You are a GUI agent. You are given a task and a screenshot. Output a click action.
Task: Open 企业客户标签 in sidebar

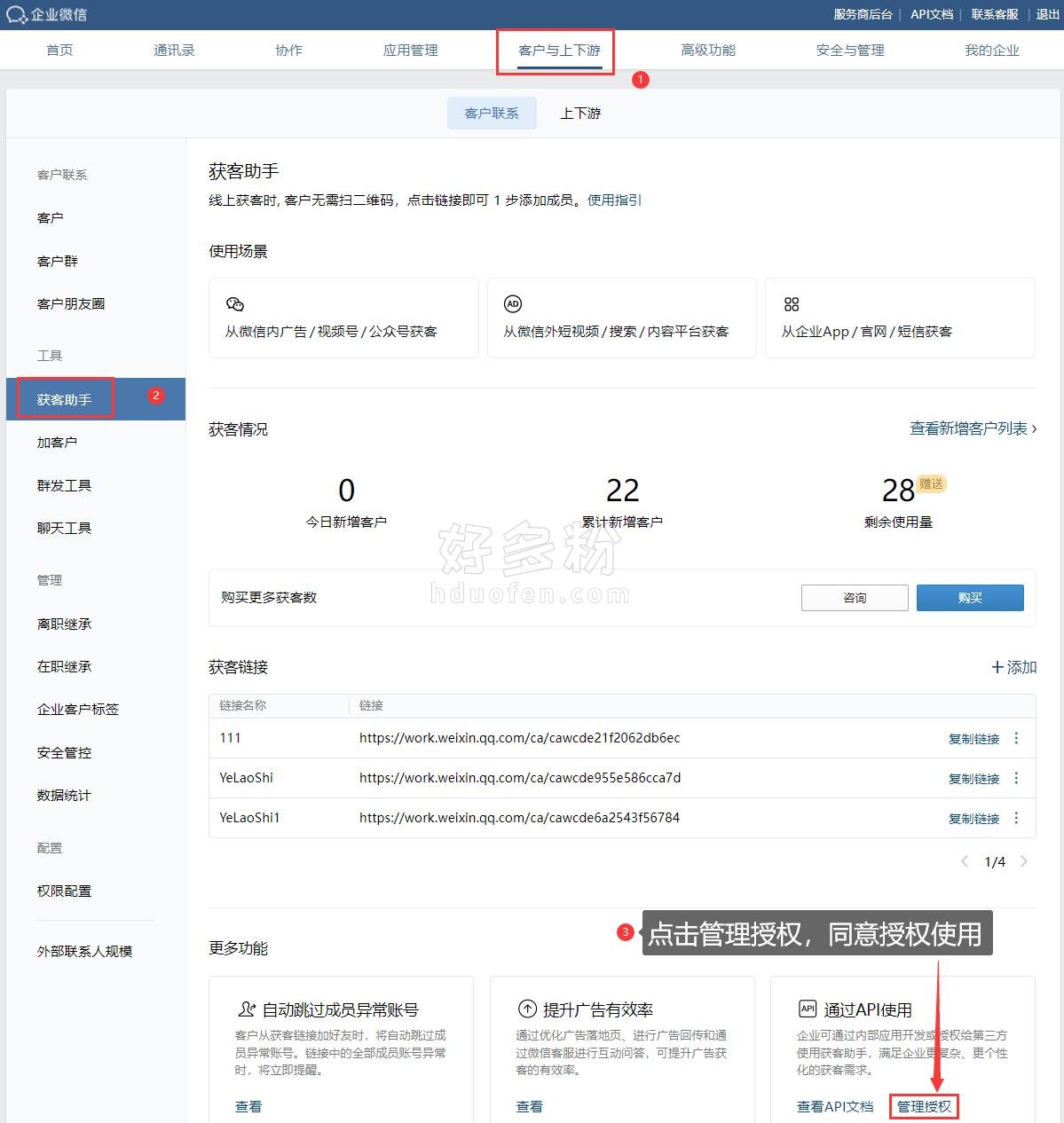[x=78, y=710]
